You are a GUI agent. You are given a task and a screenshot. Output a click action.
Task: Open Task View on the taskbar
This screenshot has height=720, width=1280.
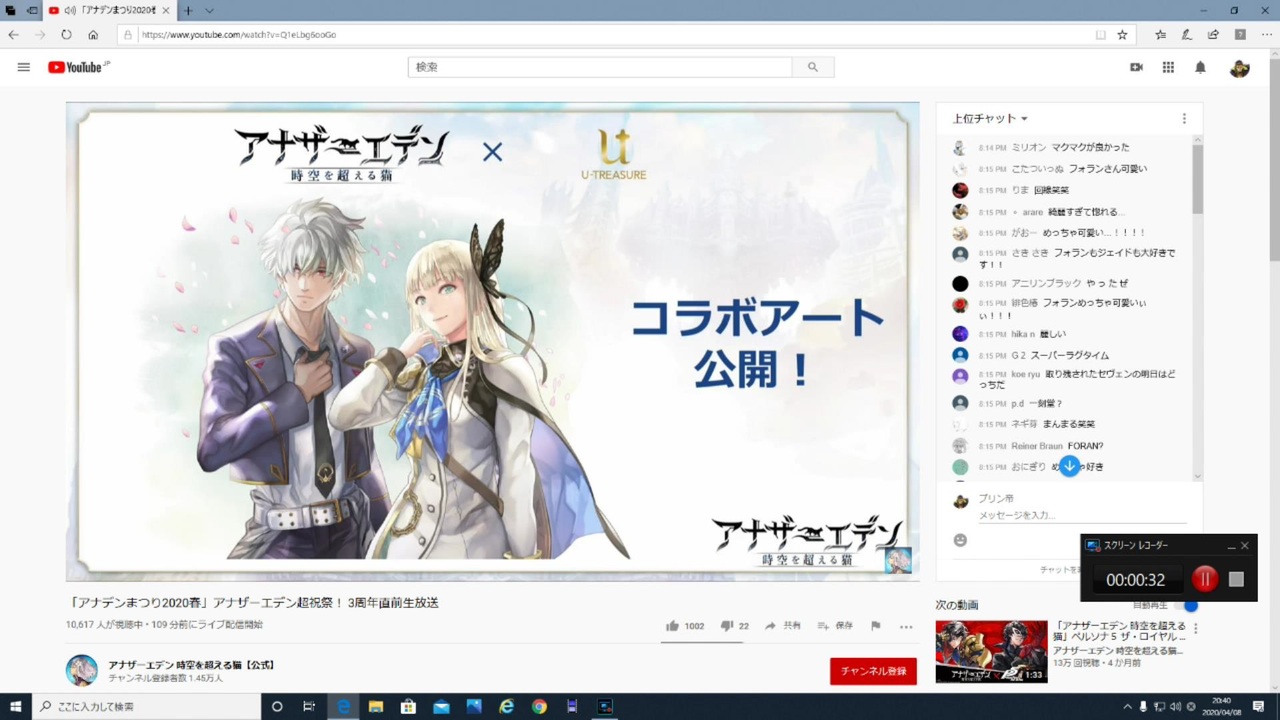click(x=309, y=706)
